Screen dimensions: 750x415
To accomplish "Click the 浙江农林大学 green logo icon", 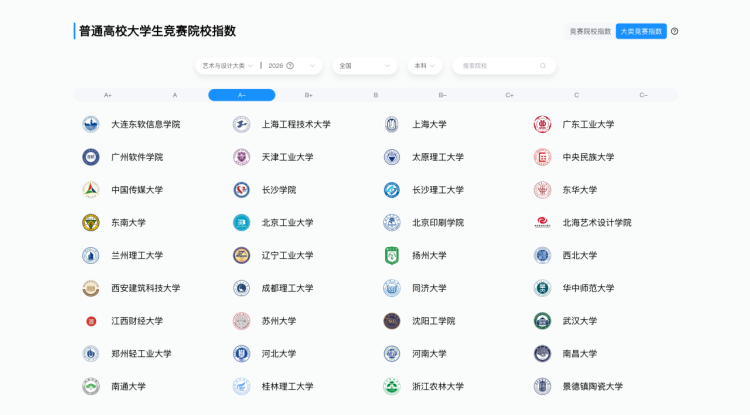I will click(x=391, y=386).
